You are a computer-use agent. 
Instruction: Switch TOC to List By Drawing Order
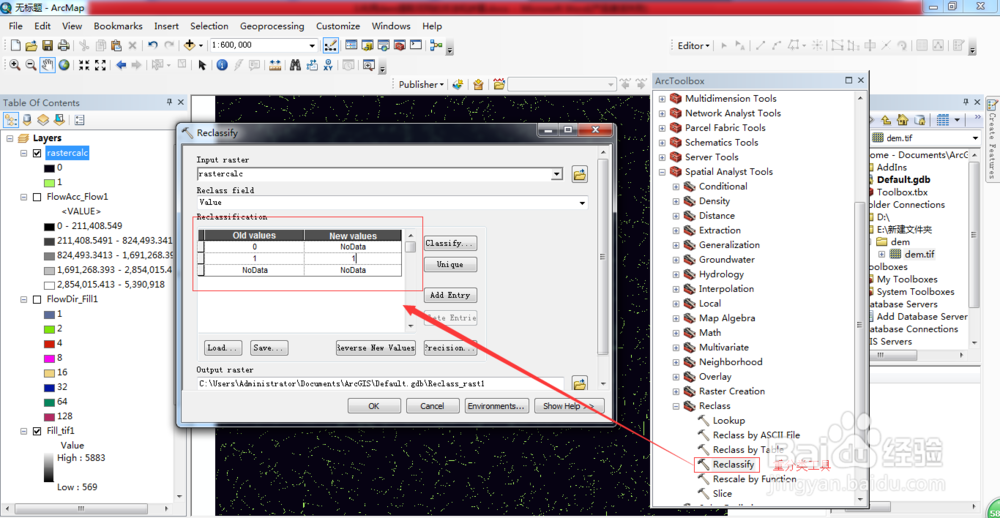click(11, 119)
